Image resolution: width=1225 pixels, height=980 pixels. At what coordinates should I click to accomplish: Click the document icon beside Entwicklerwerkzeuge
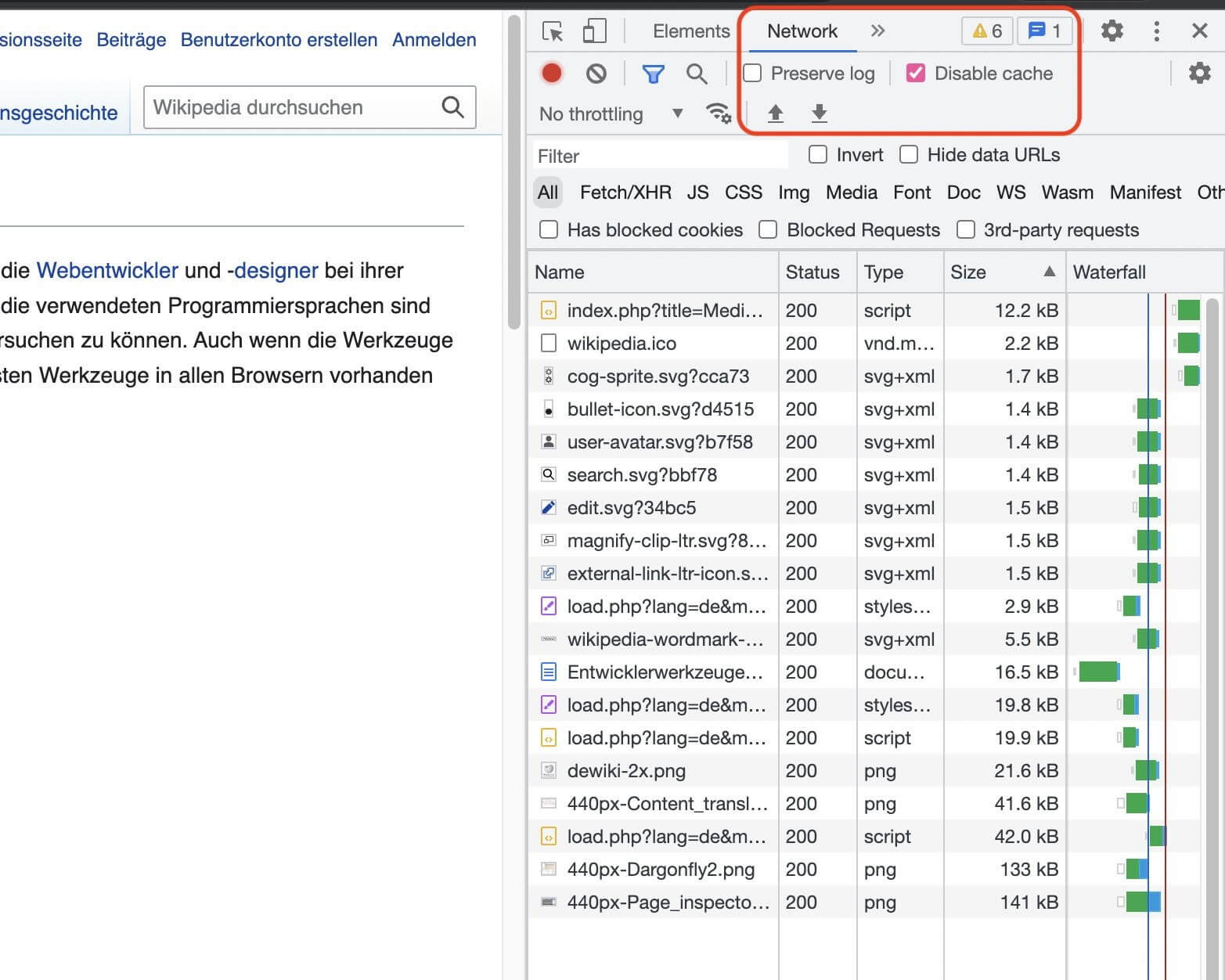549,672
